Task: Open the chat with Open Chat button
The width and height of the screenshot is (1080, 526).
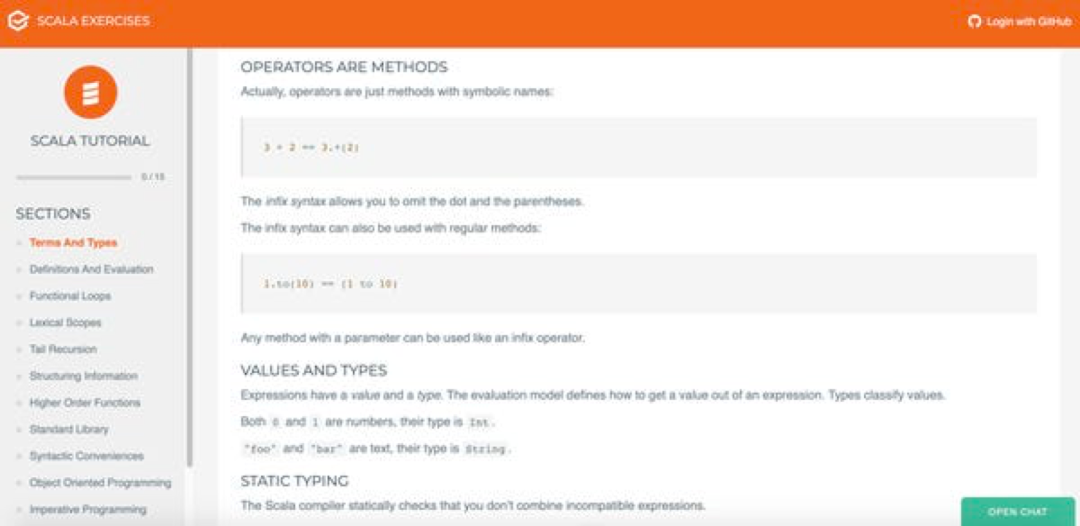Action: coord(1018,511)
